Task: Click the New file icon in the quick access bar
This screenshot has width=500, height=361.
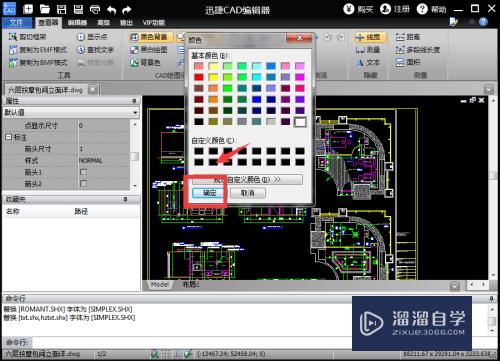Action: tap(28, 9)
